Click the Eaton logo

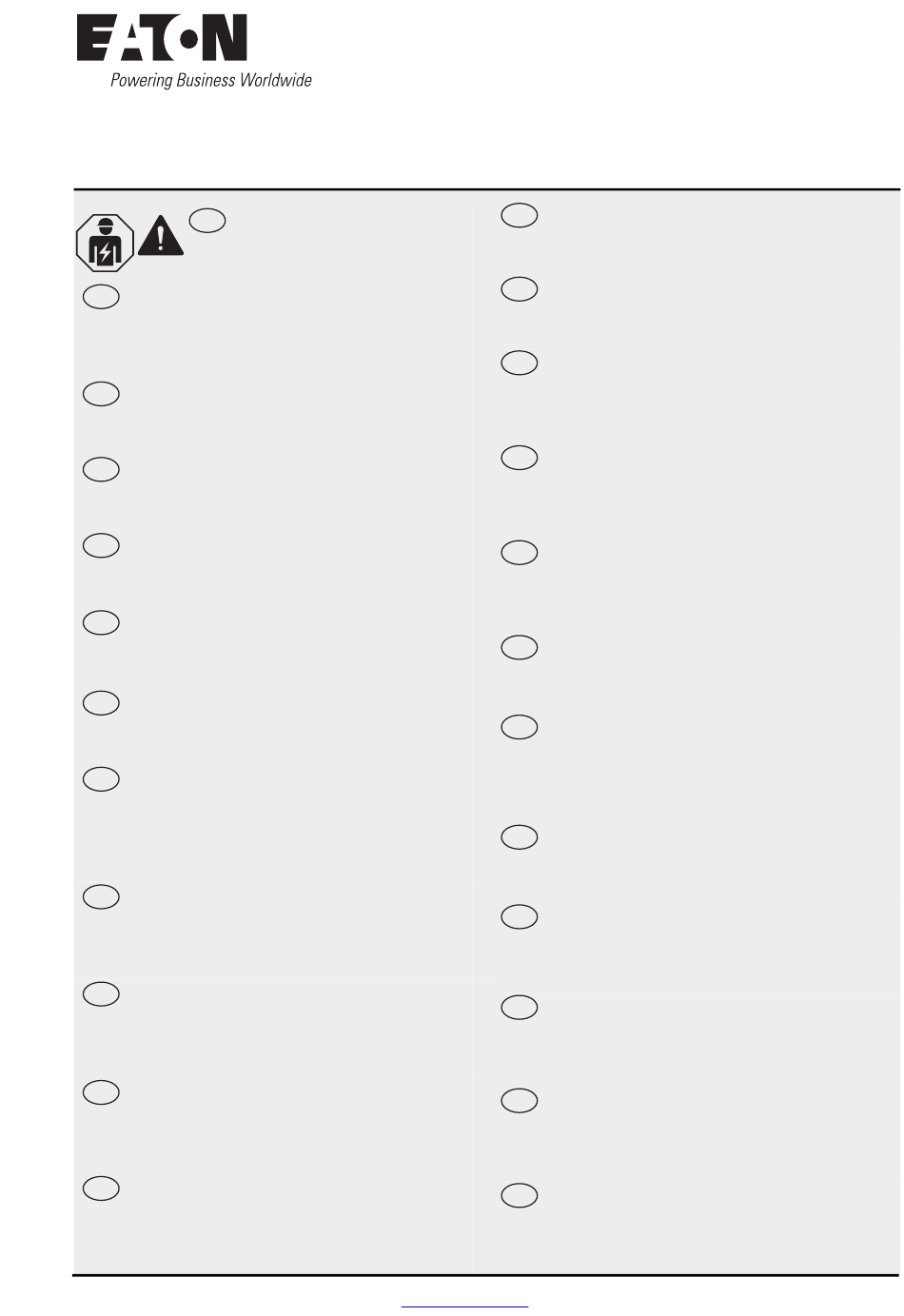point(162,39)
